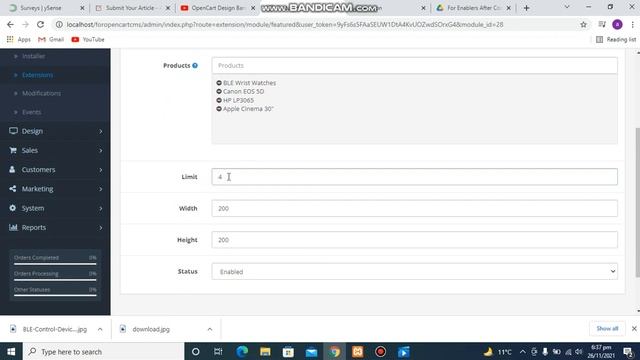
Task: Click the browser address bar URL
Action: tap(284, 24)
